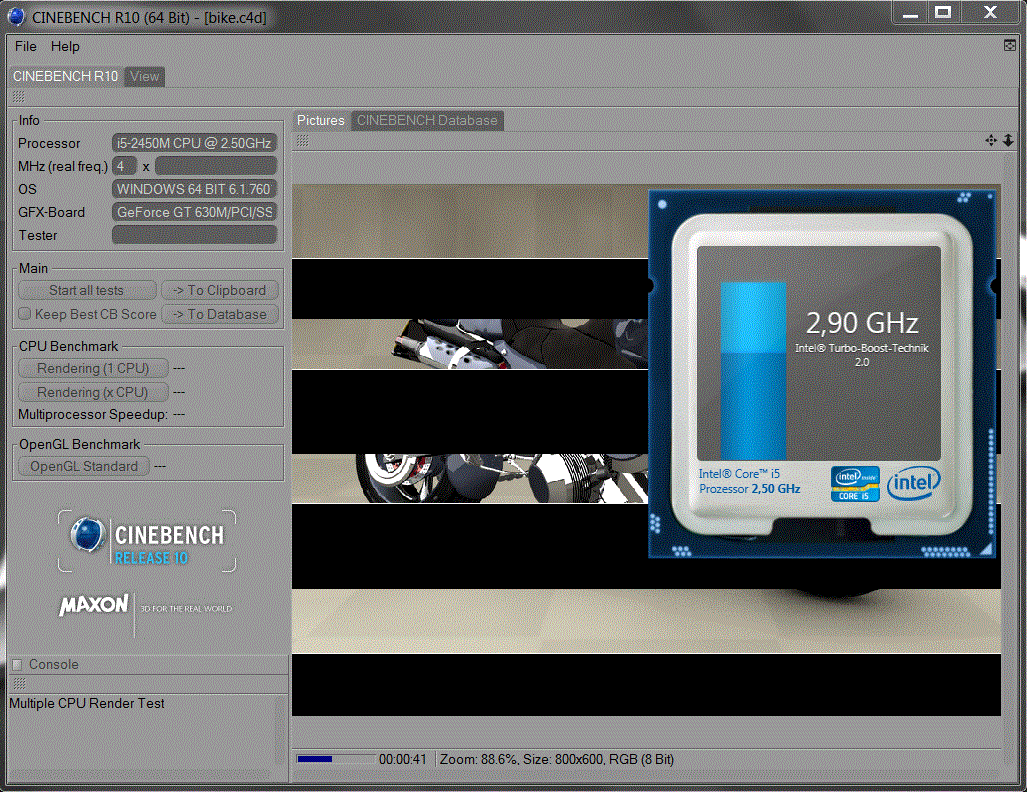Toggle the Console checkbox

click(18, 664)
